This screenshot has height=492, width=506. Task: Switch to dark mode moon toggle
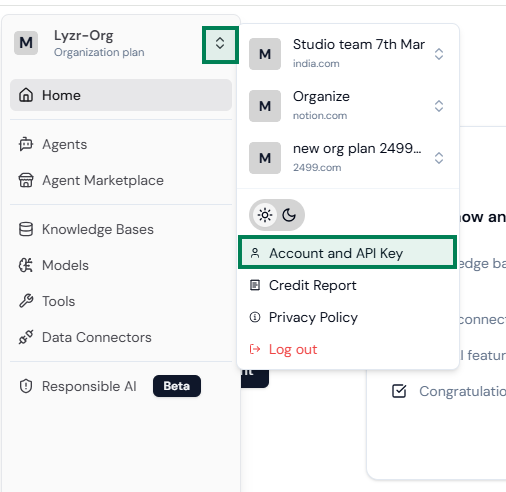289,215
